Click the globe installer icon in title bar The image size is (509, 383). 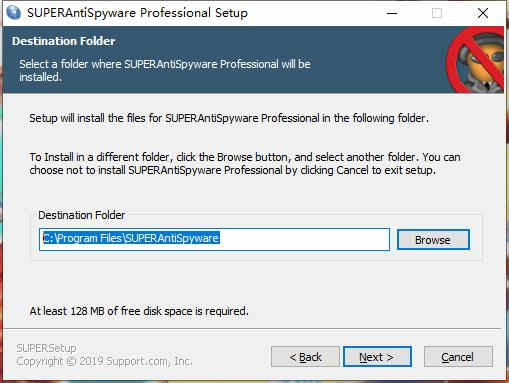click(13, 13)
